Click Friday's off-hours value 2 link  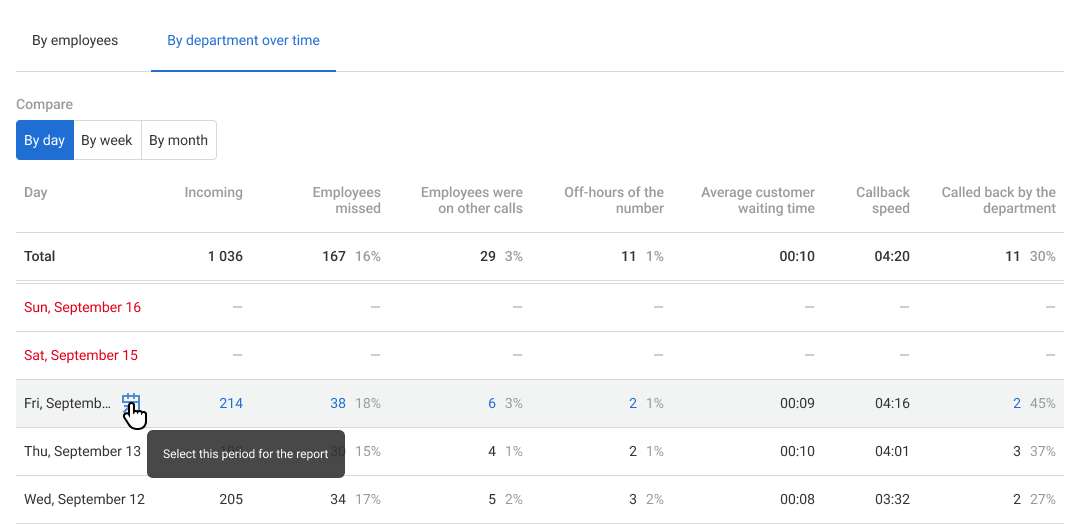tap(633, 404)
